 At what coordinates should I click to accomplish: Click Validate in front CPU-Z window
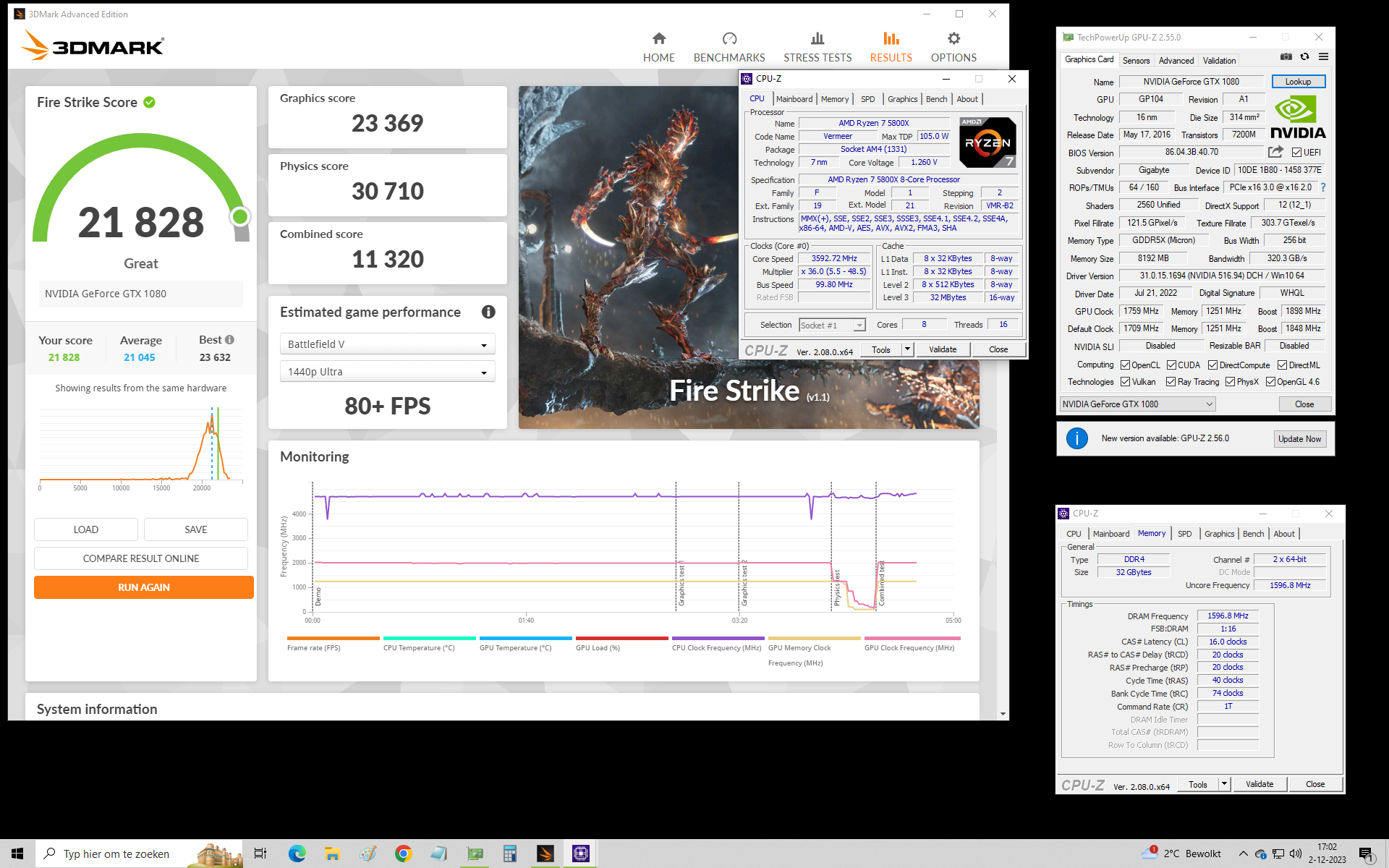pos(942,349)
